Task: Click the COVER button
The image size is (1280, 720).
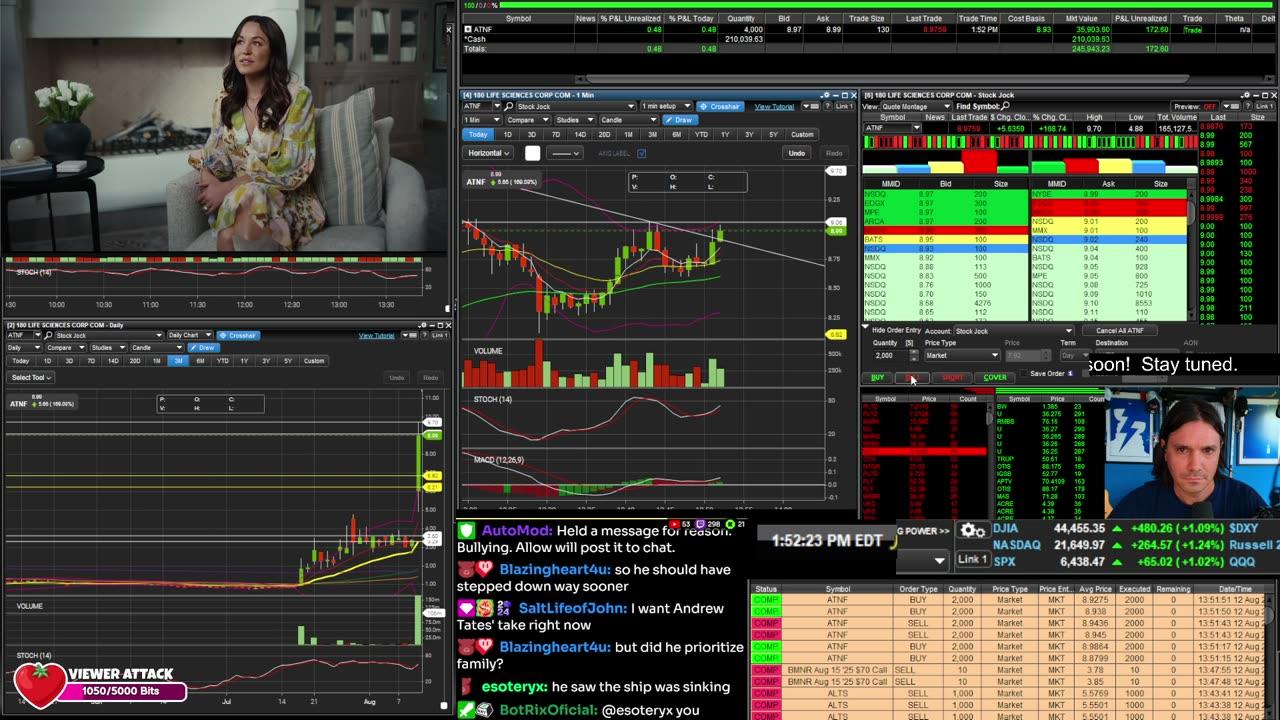Action: point(995,377)
